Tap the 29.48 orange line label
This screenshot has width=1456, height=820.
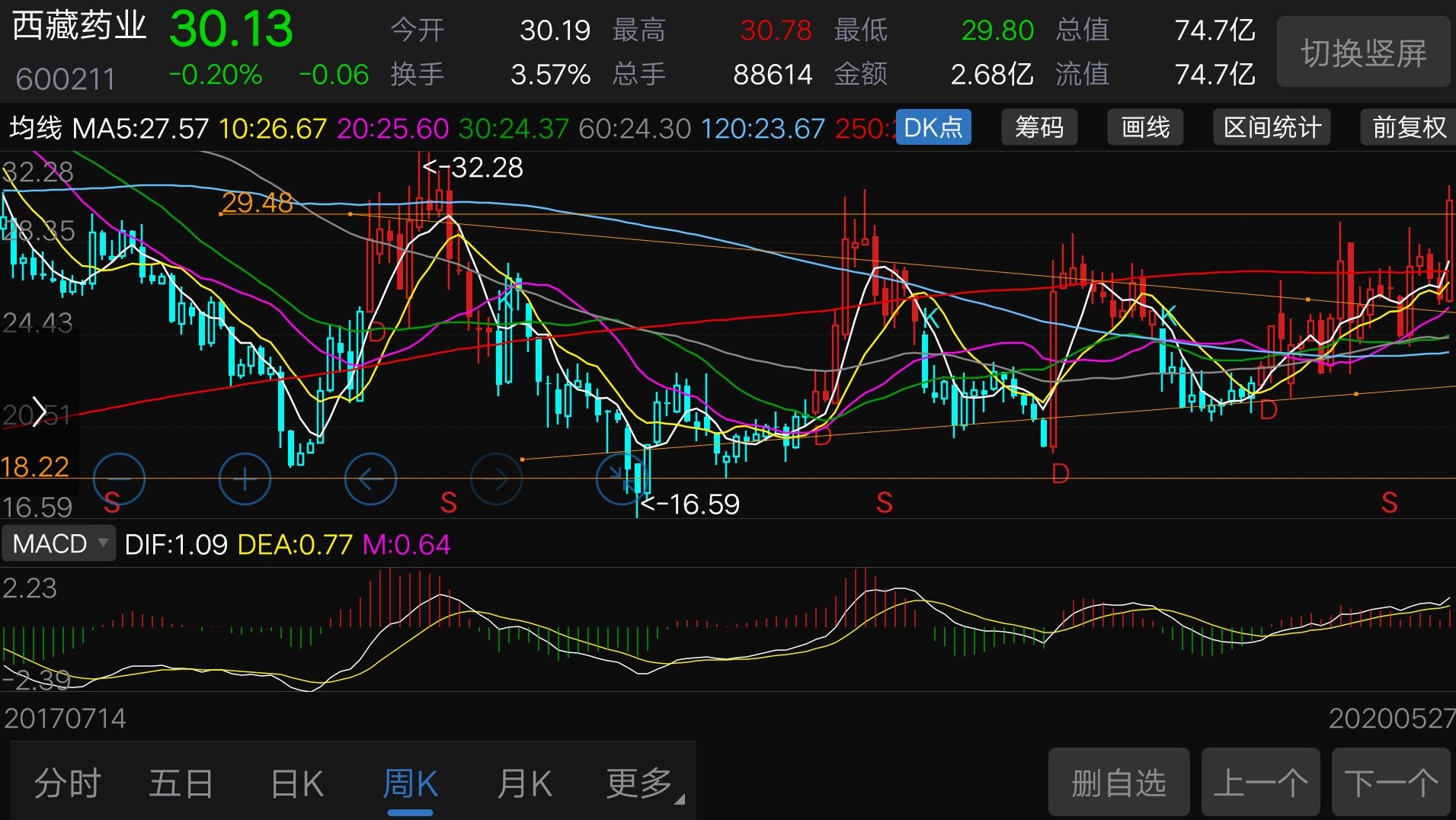[258, 203]
